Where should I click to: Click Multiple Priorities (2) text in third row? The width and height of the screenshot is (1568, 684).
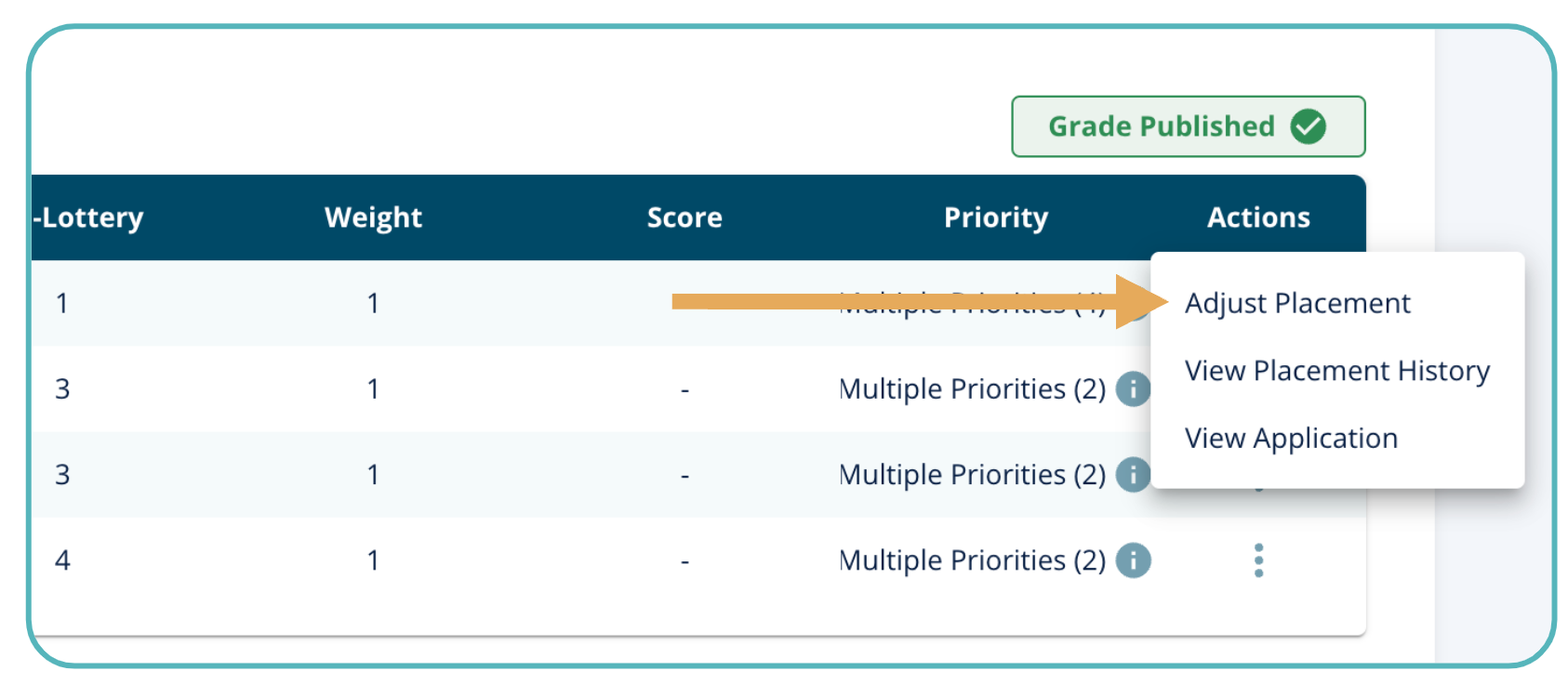coord(972,475)
